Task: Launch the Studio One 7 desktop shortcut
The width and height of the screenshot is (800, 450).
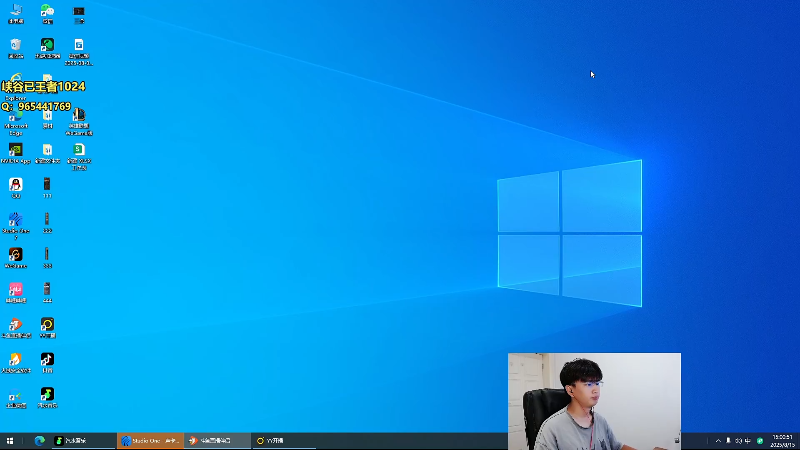Action: click(x=16, y=226)
